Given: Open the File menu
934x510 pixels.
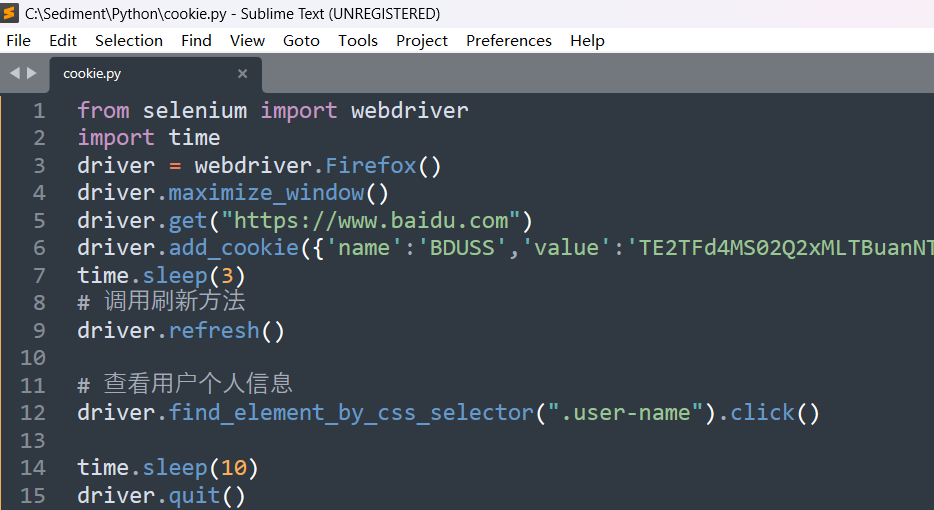Looking at the screenshot, I should click(19, 40).
